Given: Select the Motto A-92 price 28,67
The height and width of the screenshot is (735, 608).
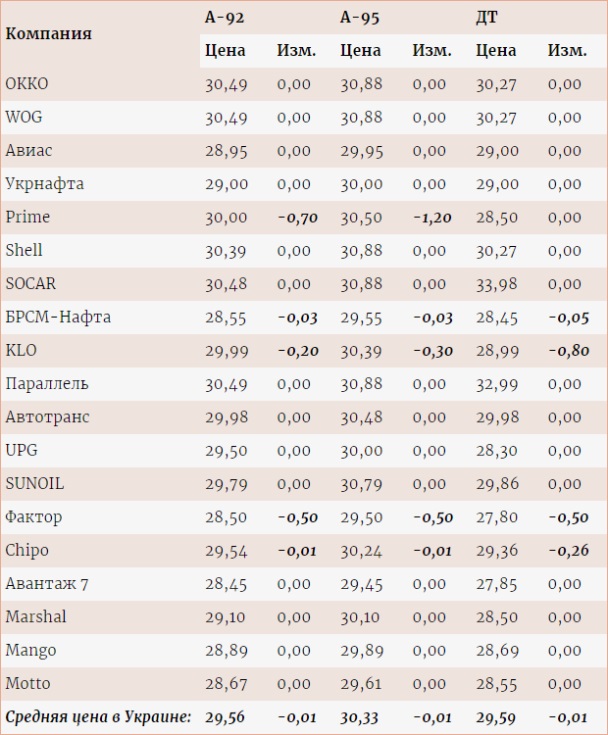Looking at the screenshot, I should tap(226, 684).
